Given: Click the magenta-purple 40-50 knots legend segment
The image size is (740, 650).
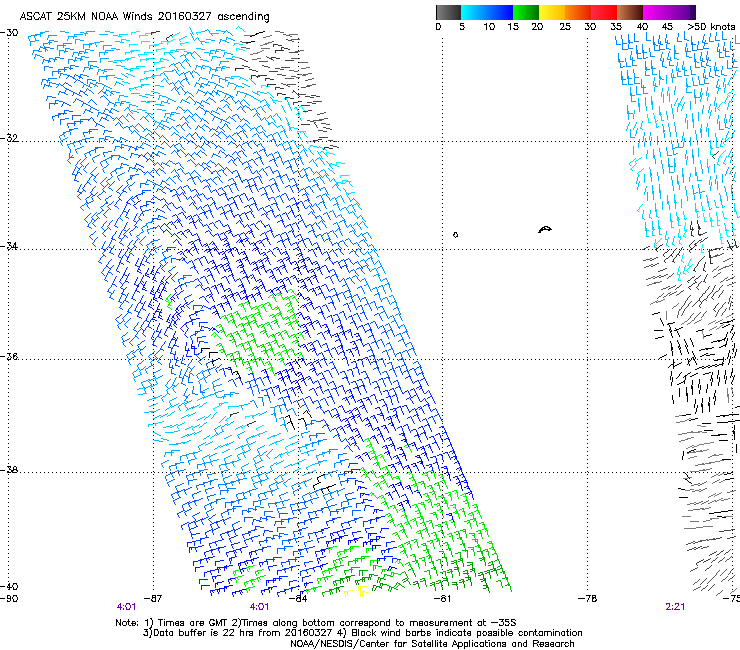Looking at the screenshot, I should [x=669, y=12].
